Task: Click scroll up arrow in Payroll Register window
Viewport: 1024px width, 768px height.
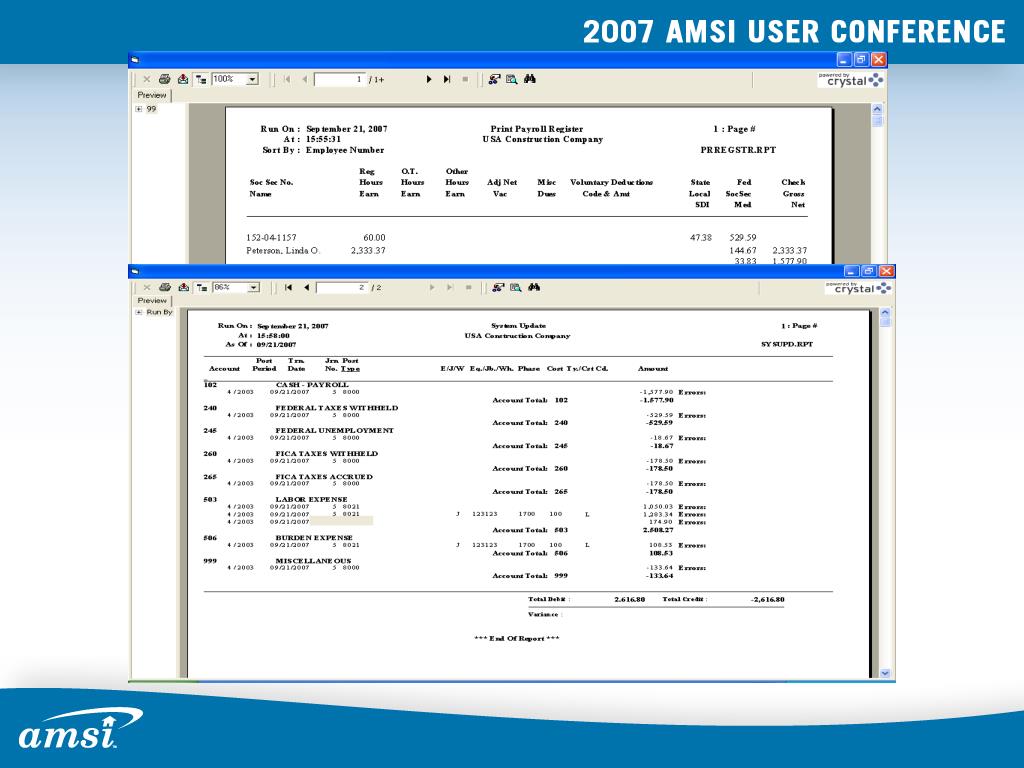Action: click(877, 109)
